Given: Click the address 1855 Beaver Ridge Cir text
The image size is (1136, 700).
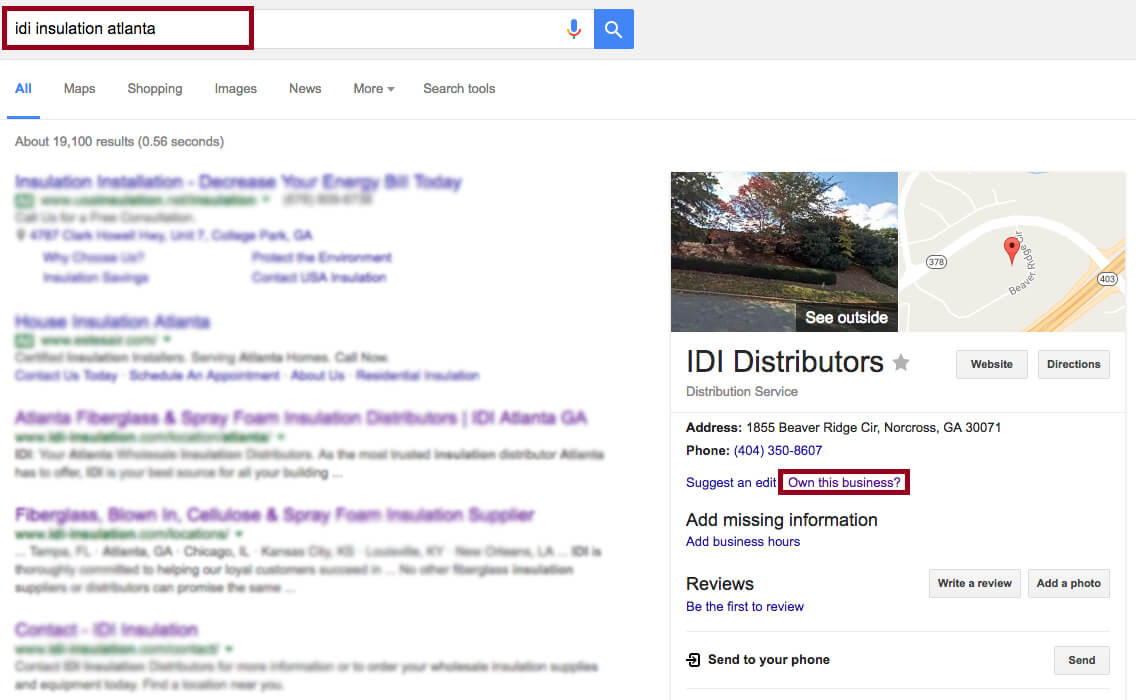Looking at the screenshot, I should tap(874, 428).
